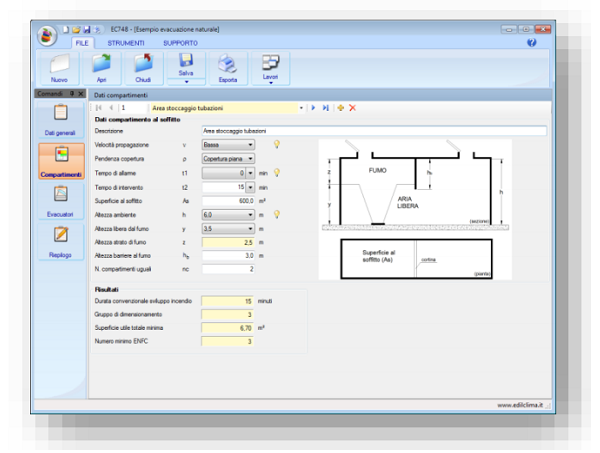Click the Apri folder icon
The image size is (600, 453).
click(x=101, y=65)
